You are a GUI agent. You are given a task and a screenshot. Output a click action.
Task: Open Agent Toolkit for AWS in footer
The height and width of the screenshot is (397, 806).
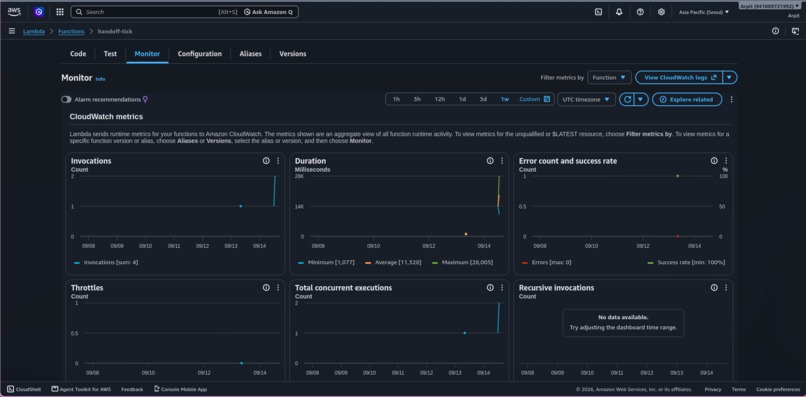coord(81,389)
